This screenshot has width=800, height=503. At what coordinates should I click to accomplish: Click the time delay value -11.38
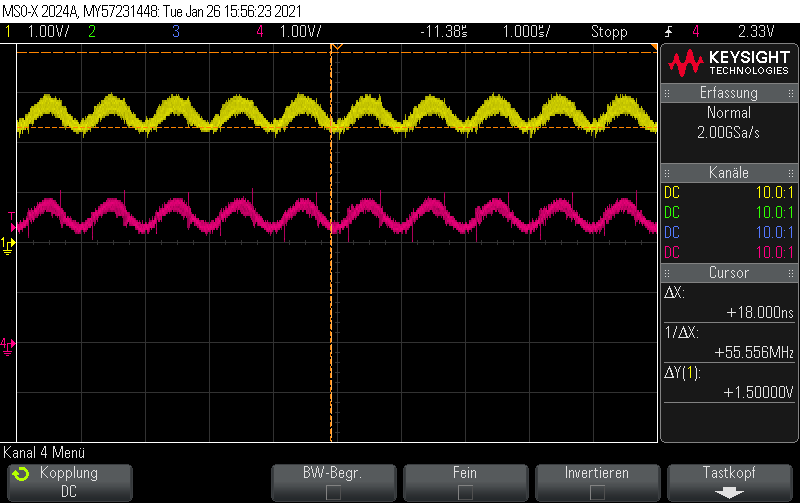[x=443, y=32]
